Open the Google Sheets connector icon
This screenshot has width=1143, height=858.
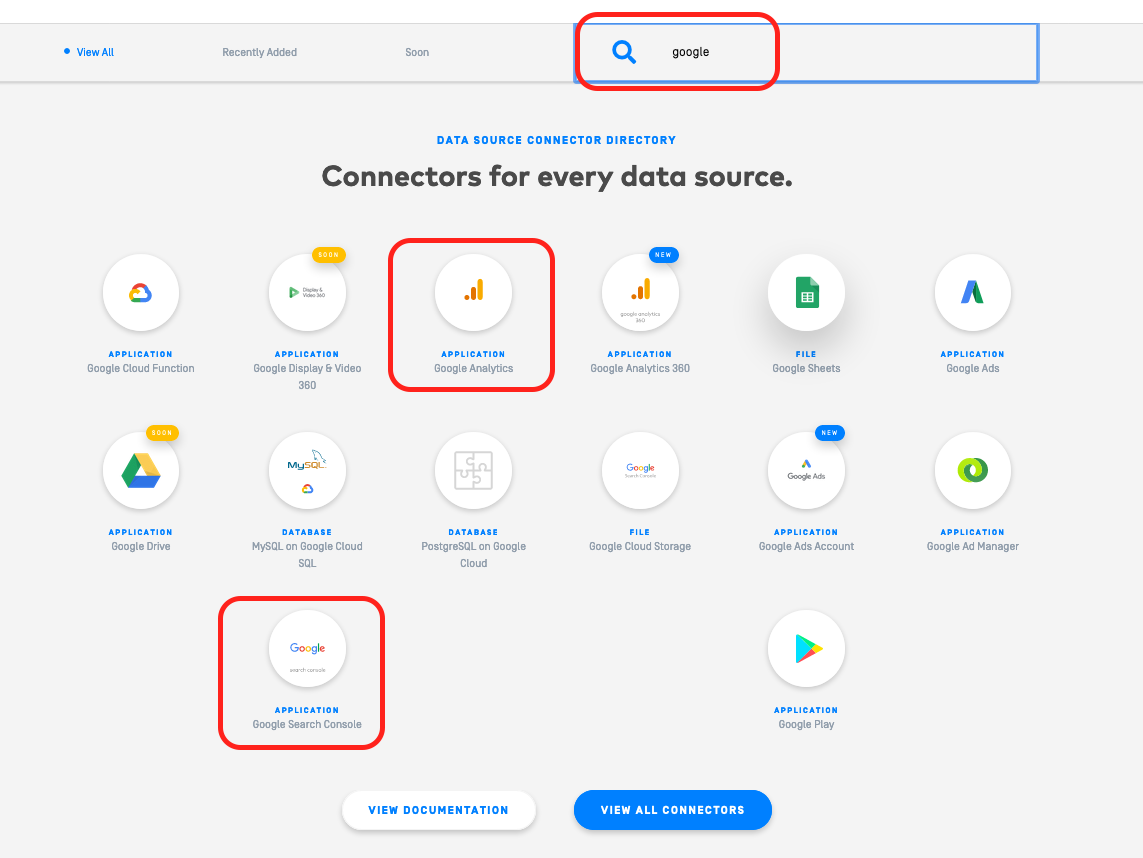coord(806,292)
